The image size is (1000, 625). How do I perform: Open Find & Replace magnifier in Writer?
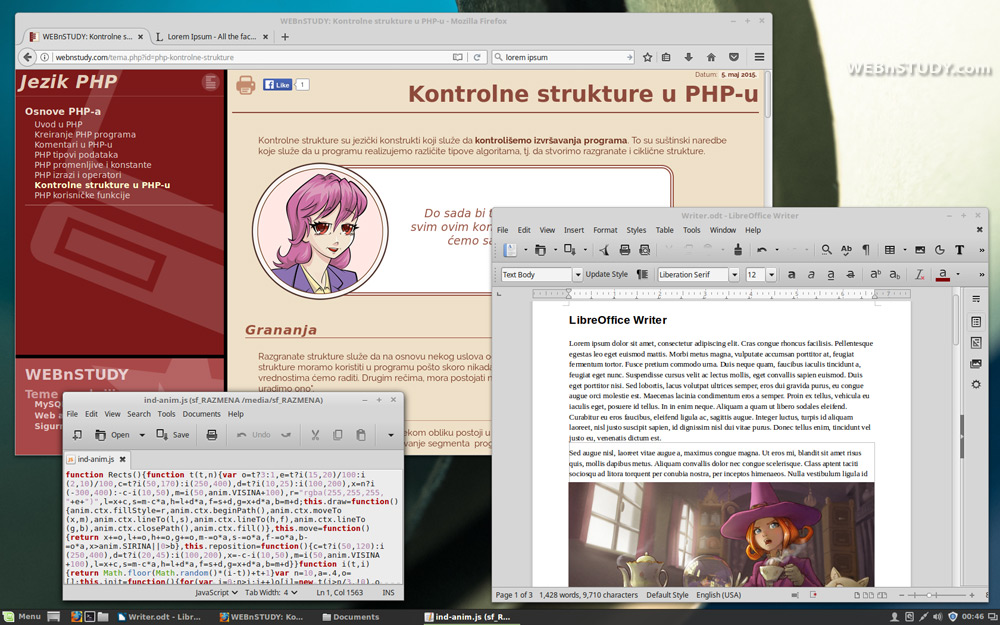click(x=826, y=250)
